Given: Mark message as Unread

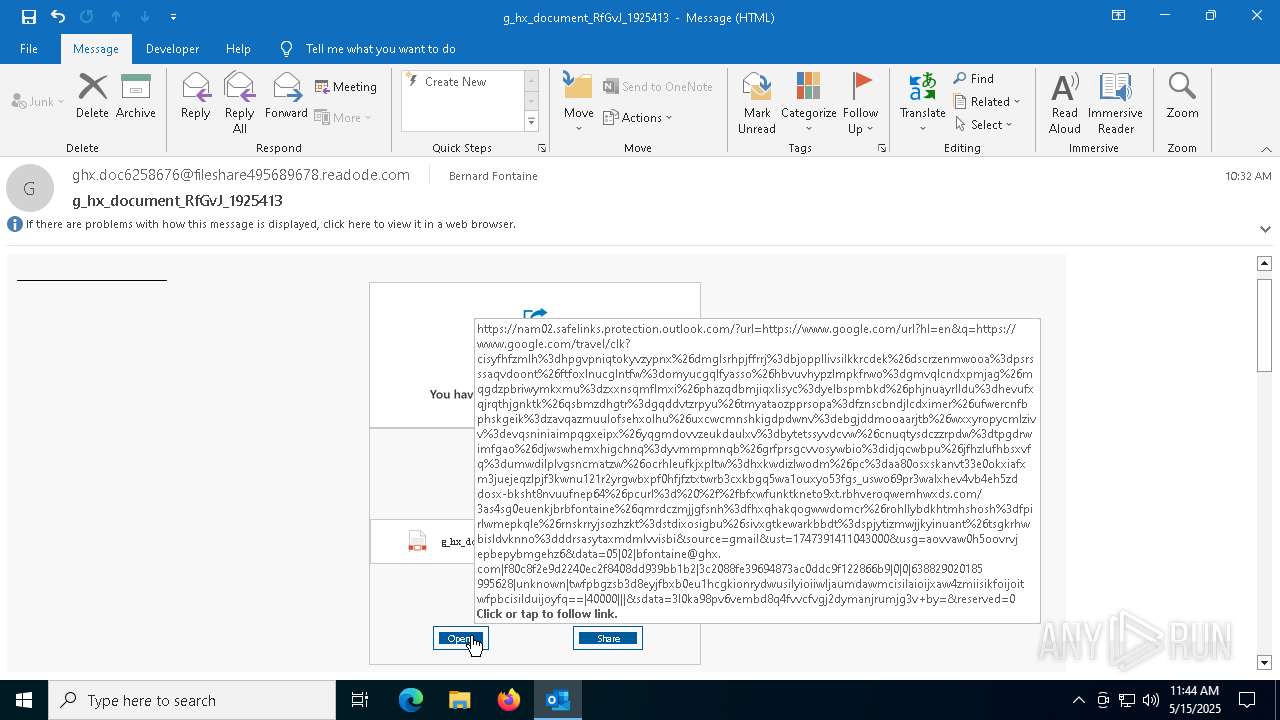Looking at the screenshot, I should tap(757, 103).
